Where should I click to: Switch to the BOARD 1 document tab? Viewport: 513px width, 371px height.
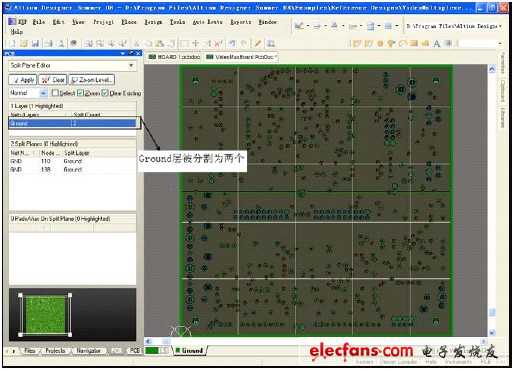174,57
